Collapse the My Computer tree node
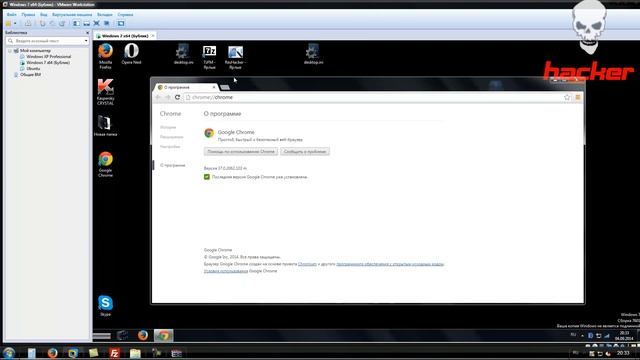Screen dimensions: 640x360 (10, 51)
